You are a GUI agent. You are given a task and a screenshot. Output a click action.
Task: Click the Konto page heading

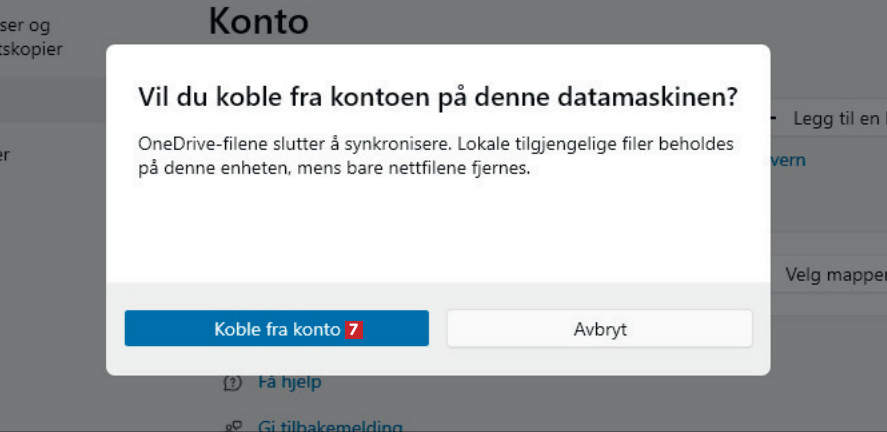pyautogui.click(x=258, y=21)
